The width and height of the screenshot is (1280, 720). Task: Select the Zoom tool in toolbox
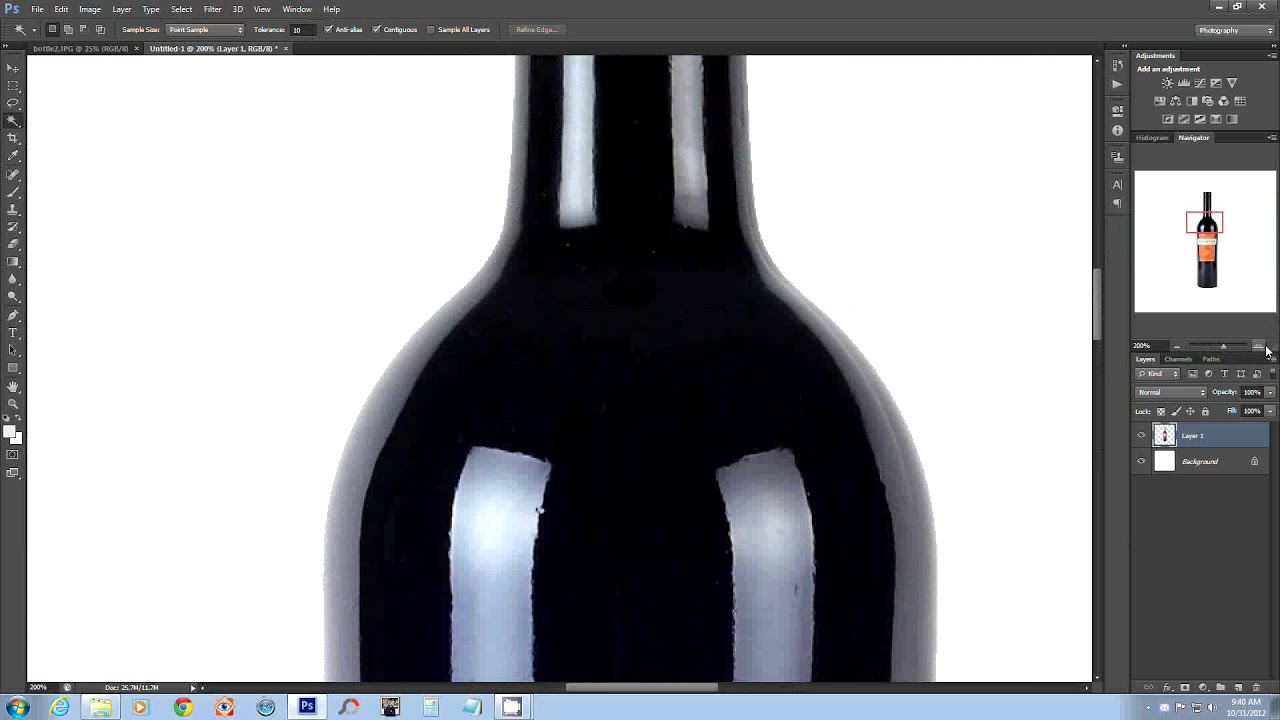[x=13, y=404]
